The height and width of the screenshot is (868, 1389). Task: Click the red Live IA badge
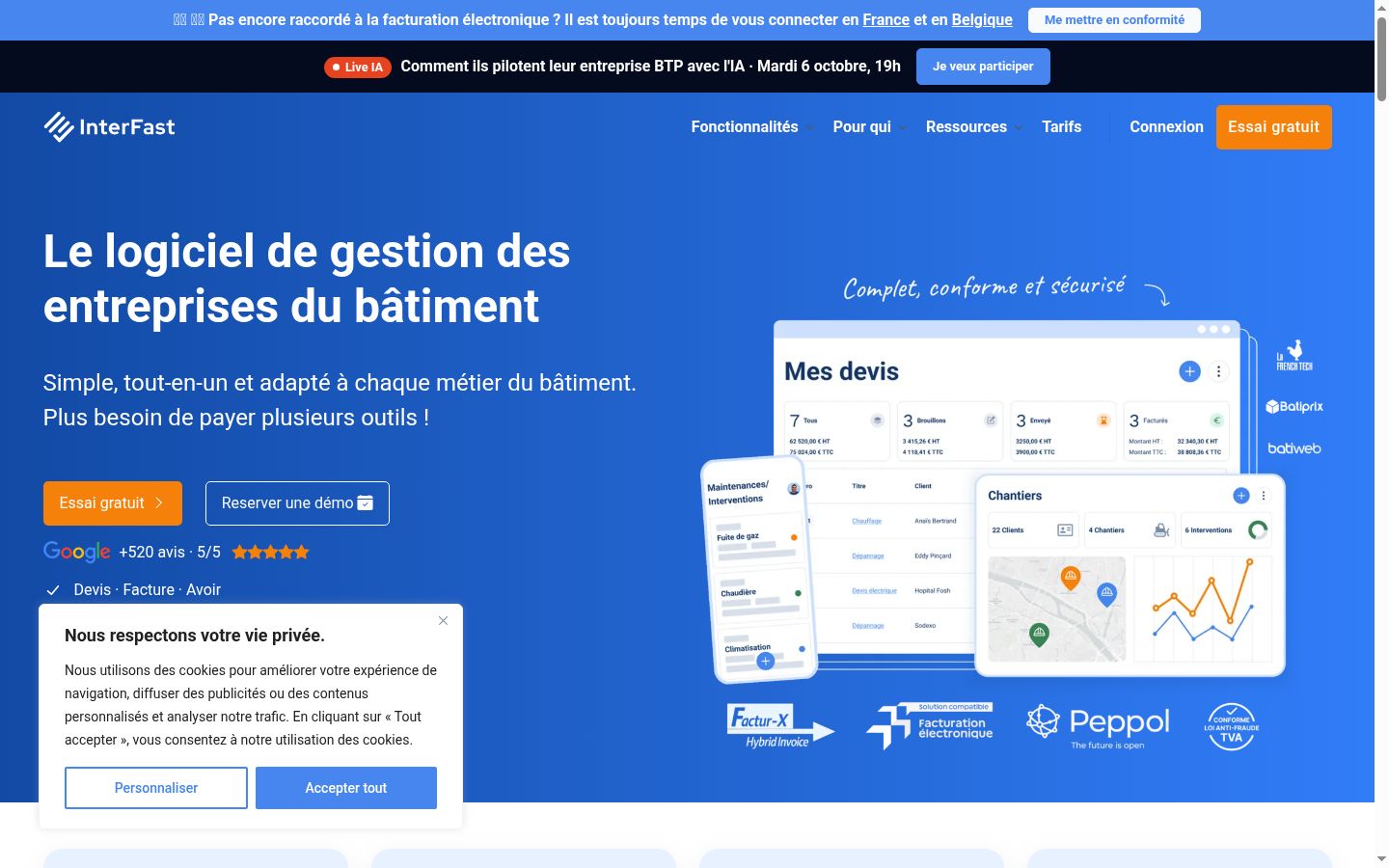click(x=358, y=67)
